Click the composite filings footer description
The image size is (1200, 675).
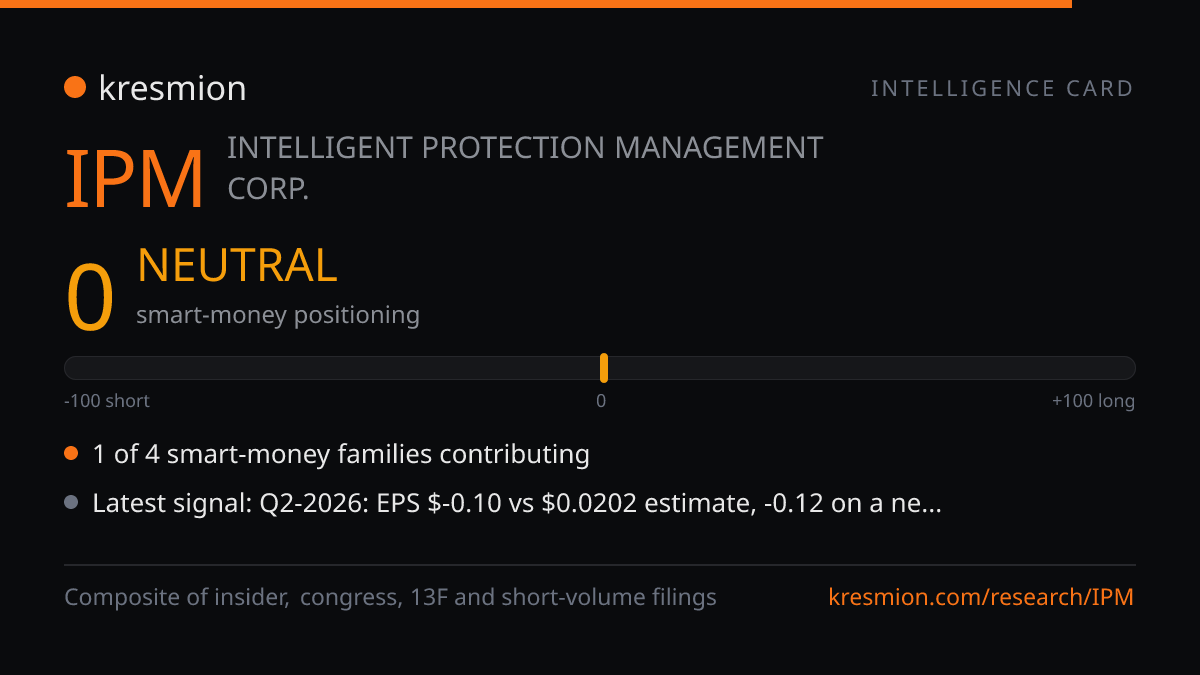click(391, 598)
